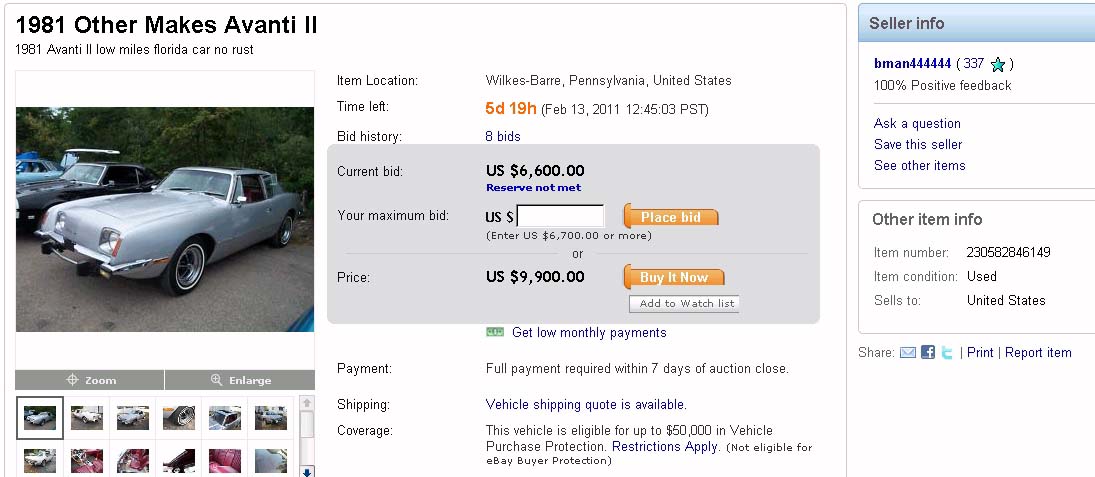Share the listing on Twitter
Viewport: 1095px width, 477px height.
(947, 353)
